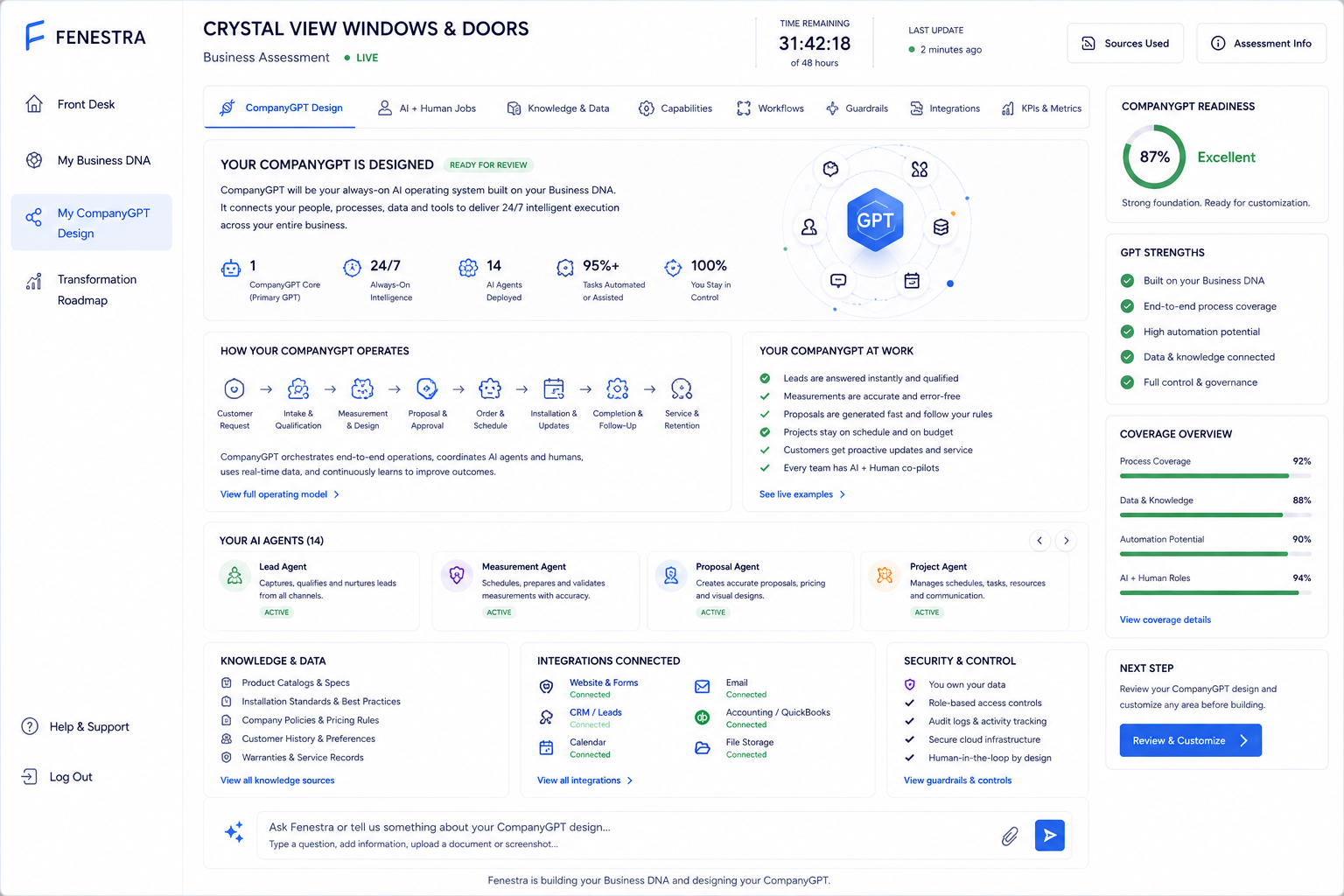Click the sparkle AI icon beside the input
This screenshot has width=1344, height=896.
coord(234,832)
